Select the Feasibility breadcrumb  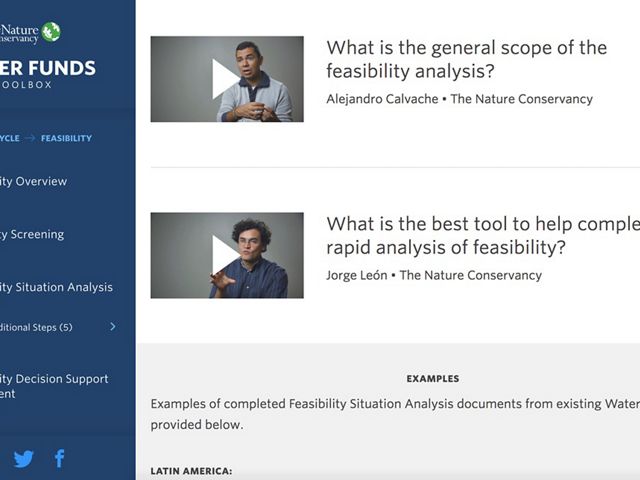tap(66, 138)
